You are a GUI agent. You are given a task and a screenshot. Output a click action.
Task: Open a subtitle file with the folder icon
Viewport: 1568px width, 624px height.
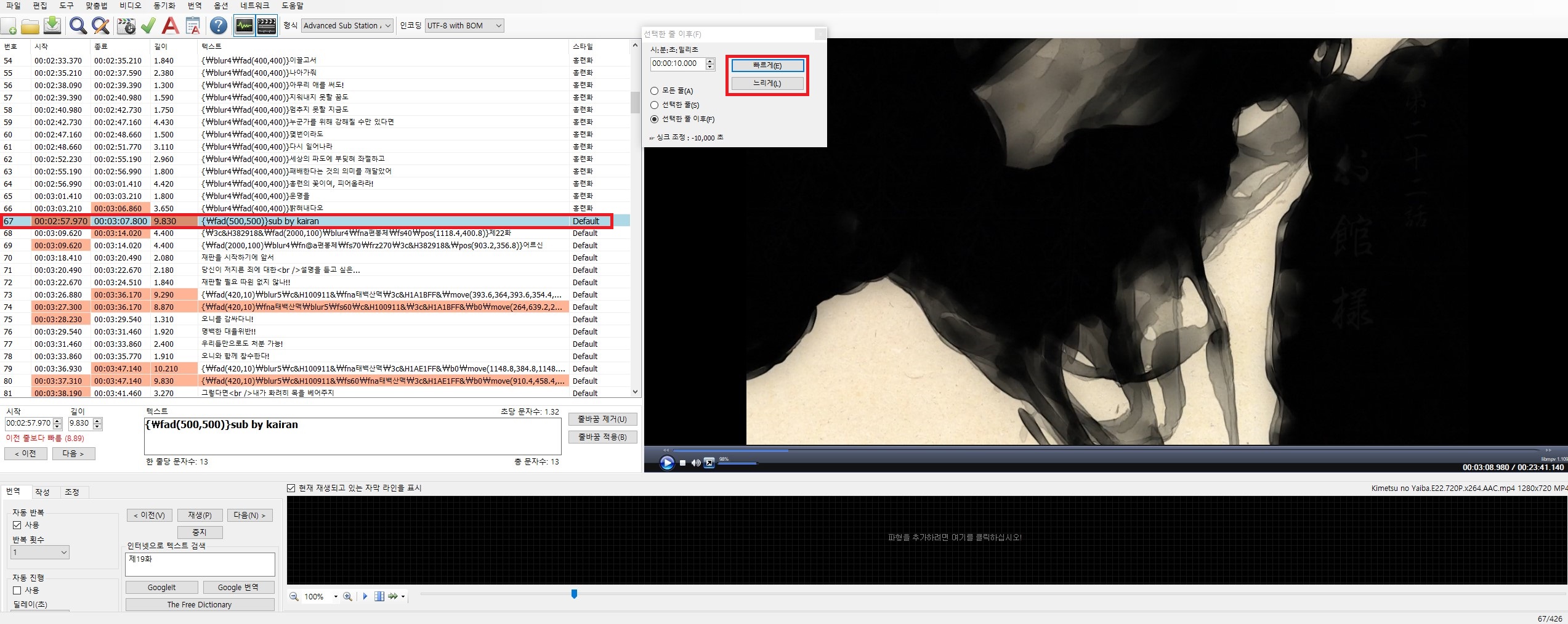30,26
